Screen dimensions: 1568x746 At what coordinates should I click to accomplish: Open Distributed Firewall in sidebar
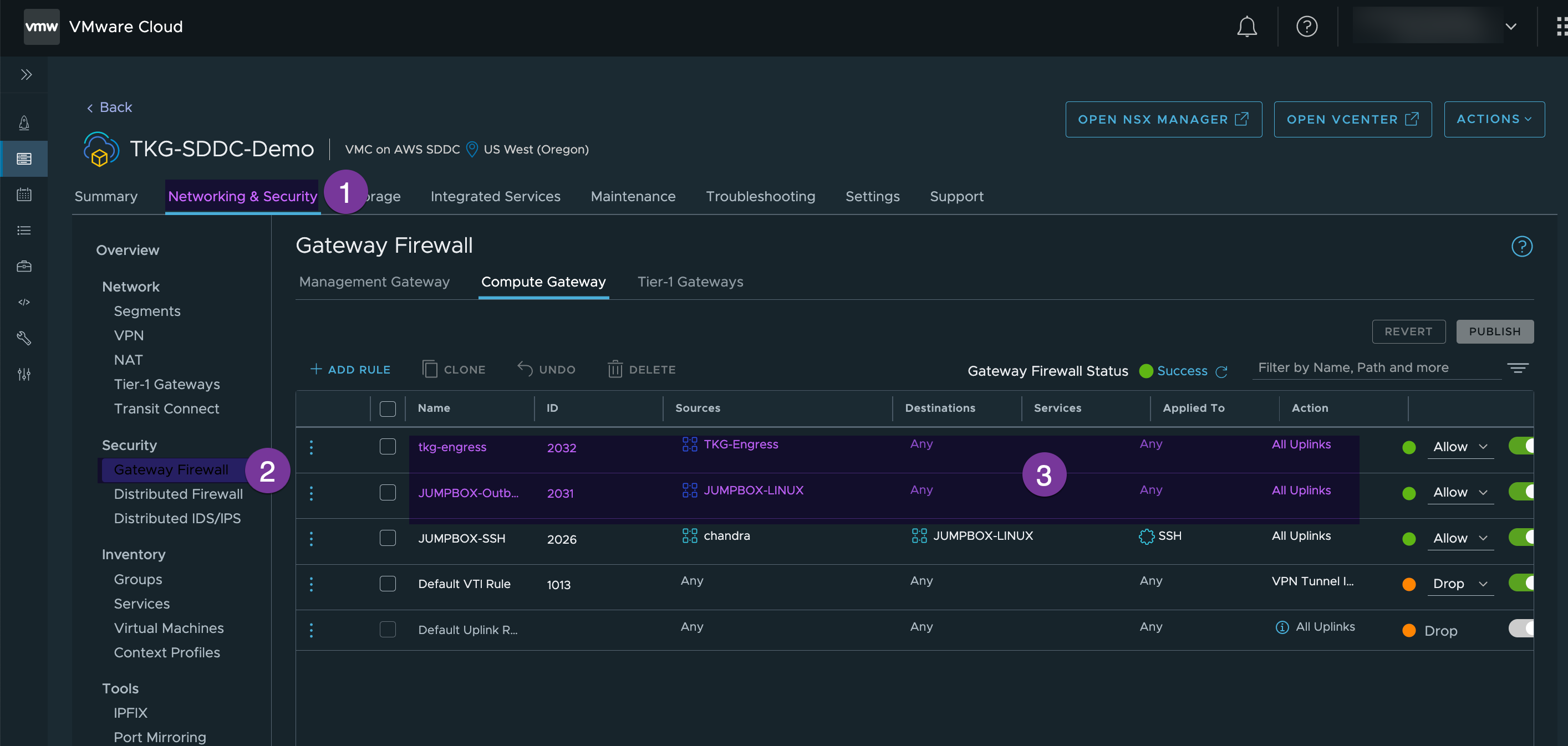point(178,494)
